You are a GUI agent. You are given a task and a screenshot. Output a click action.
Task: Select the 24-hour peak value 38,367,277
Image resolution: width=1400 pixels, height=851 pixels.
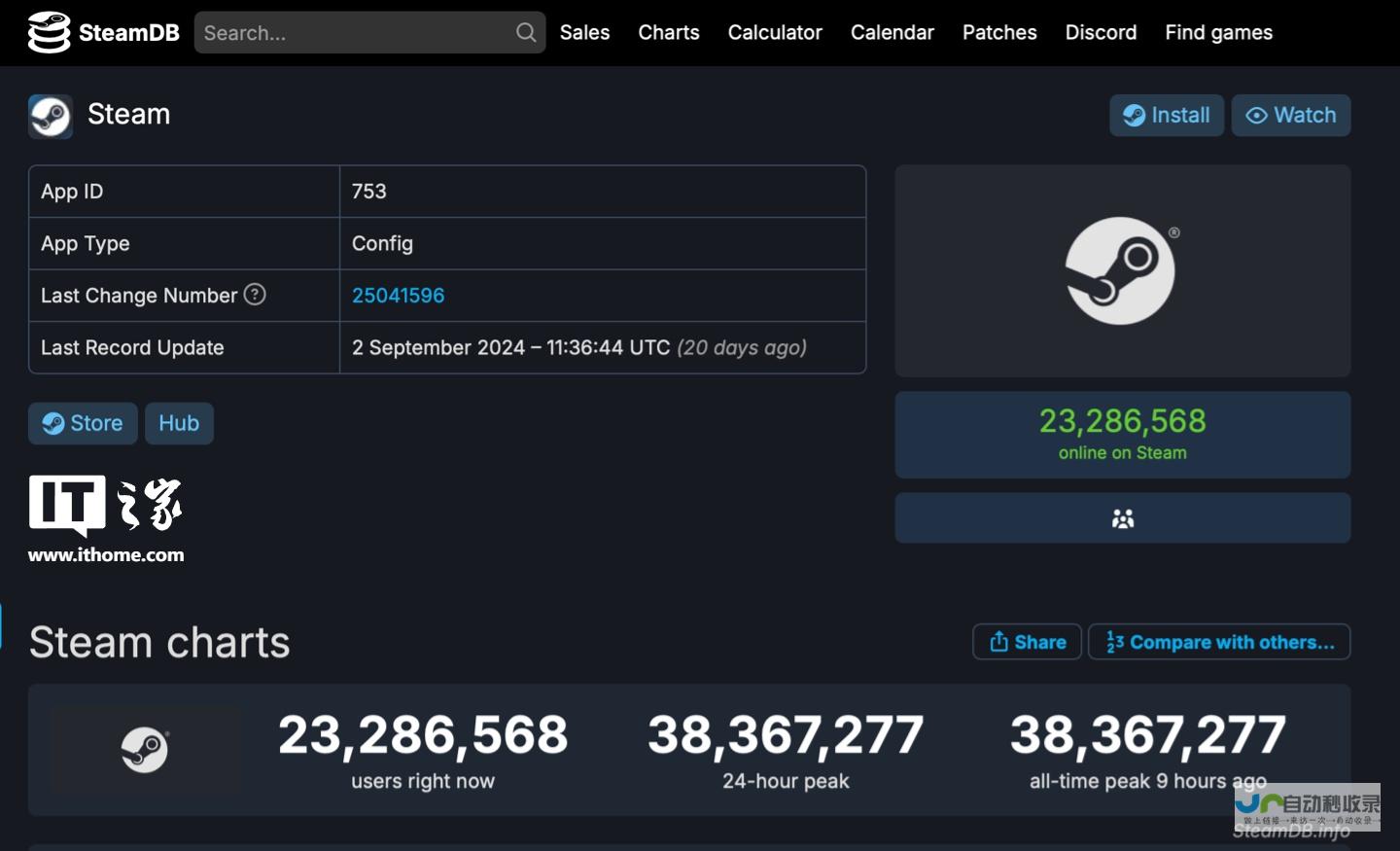pyautogui.click(x=786, y=734)
